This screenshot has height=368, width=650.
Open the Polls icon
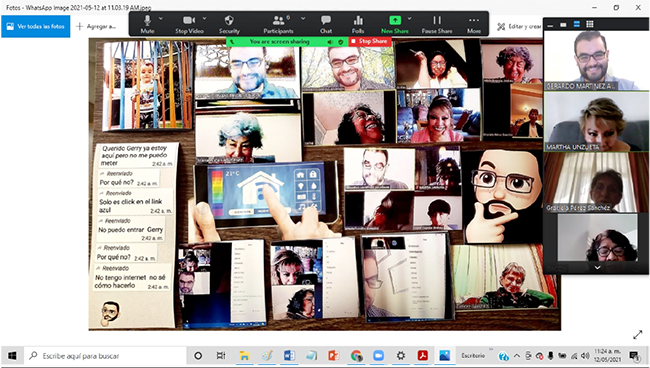pos(358,24)
